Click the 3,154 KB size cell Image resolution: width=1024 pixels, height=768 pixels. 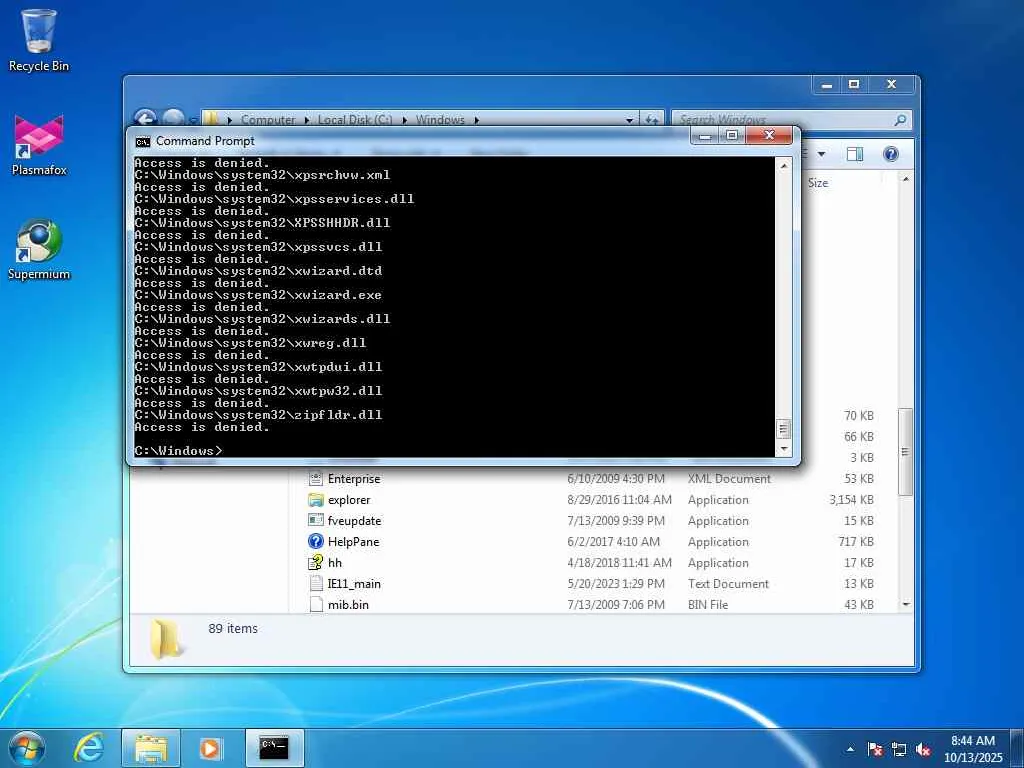point(852,500)
